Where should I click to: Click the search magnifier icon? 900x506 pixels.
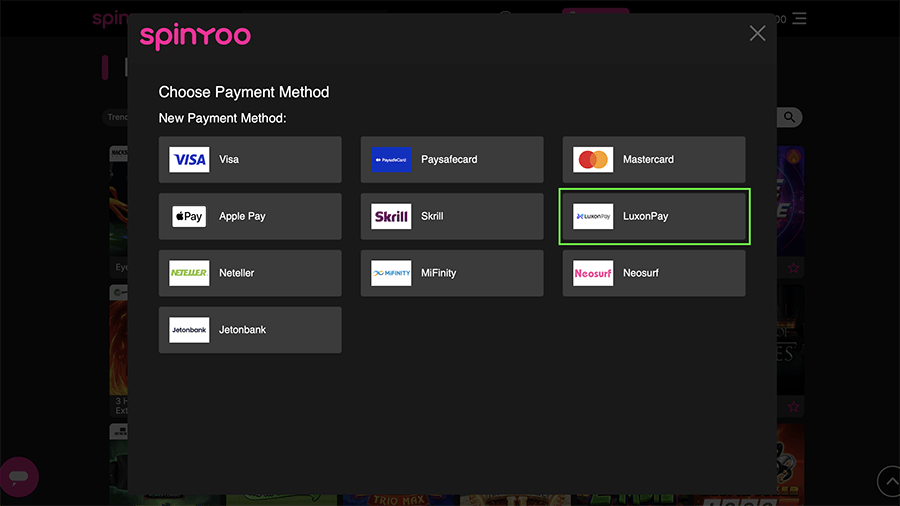pyautogui.click(x=790, y=117)
